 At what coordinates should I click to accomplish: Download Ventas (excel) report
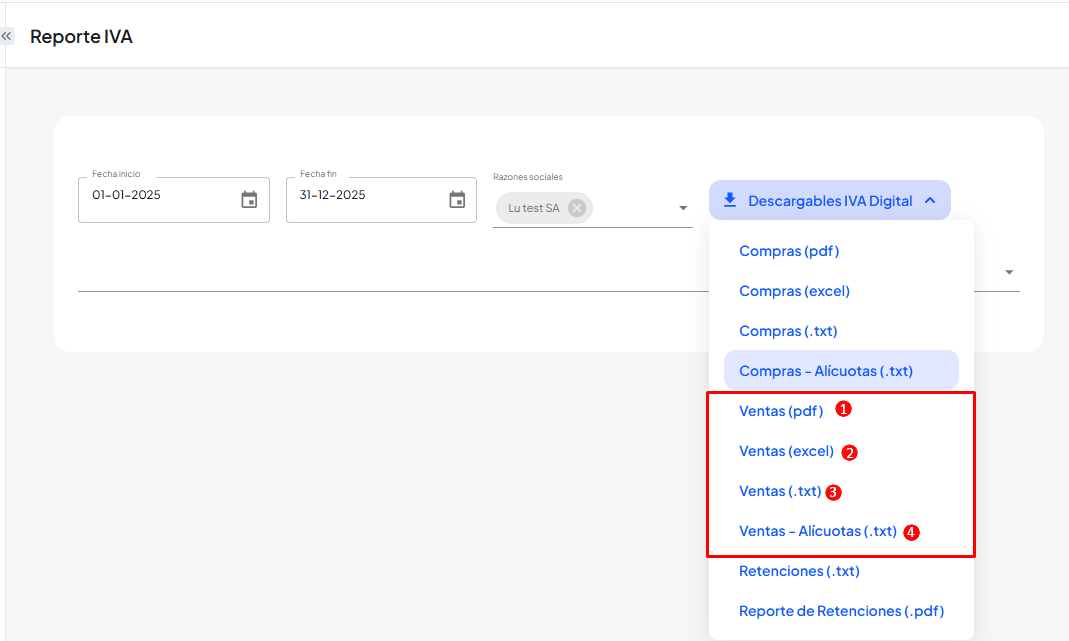(786, 451)
